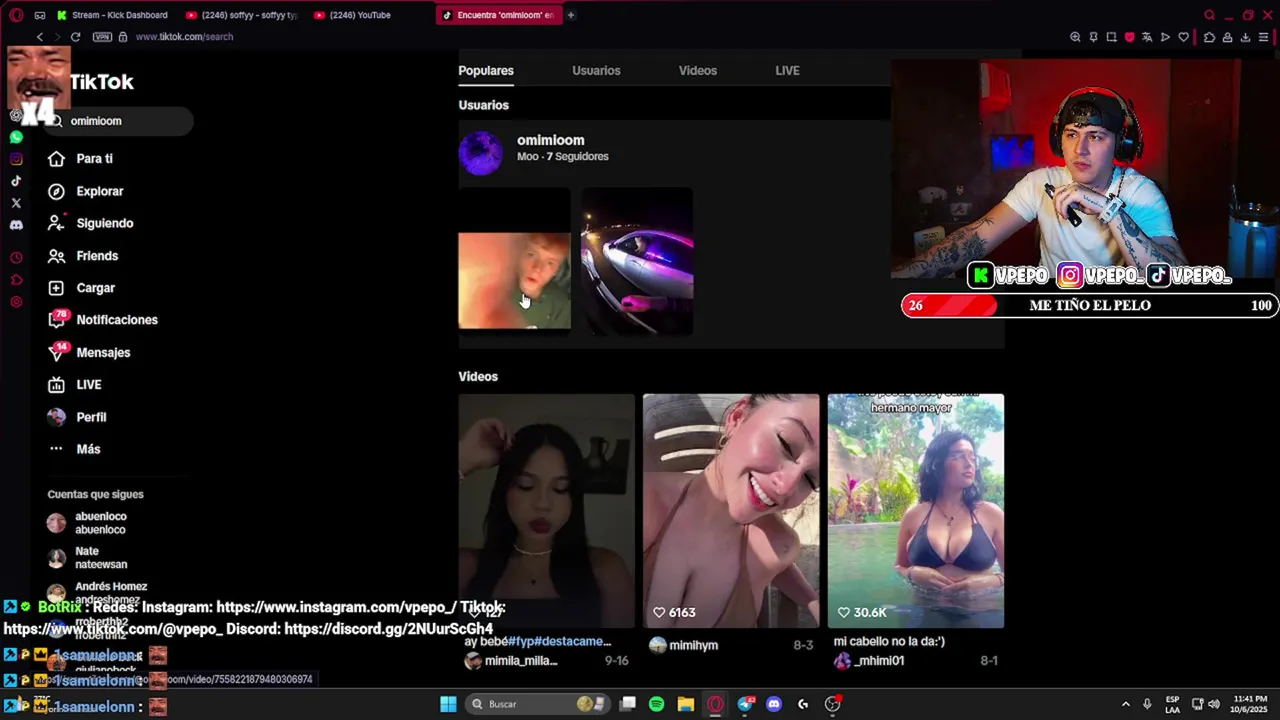Image resolution: width=1280 pixels, height=720 pixels.
Task: Take a snapshot with the capture icon
Action: click(x=1111, y=37)
